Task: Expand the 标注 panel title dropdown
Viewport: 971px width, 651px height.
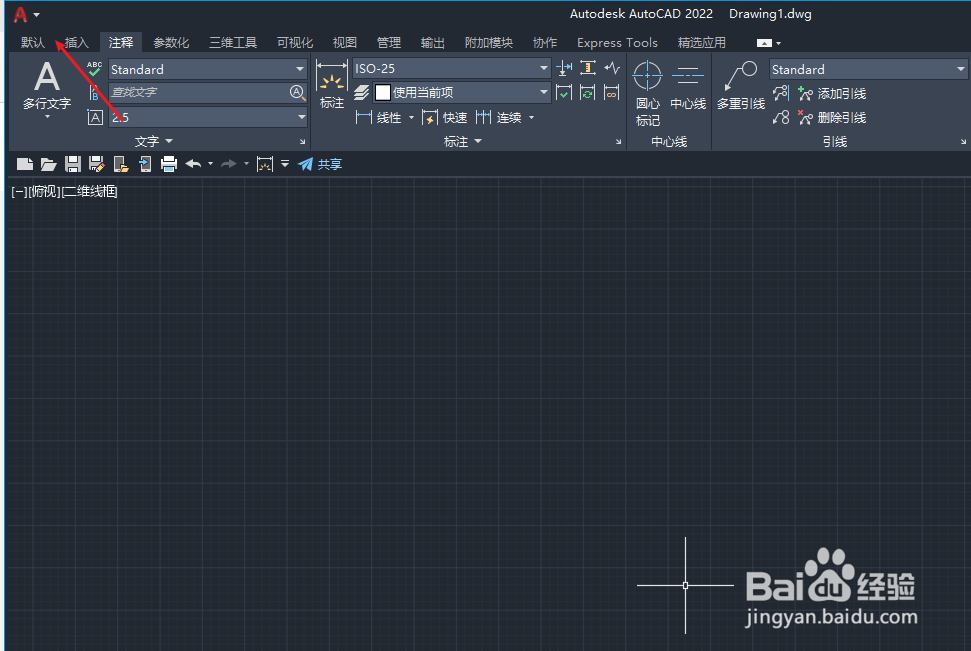Action: (463, 142)
